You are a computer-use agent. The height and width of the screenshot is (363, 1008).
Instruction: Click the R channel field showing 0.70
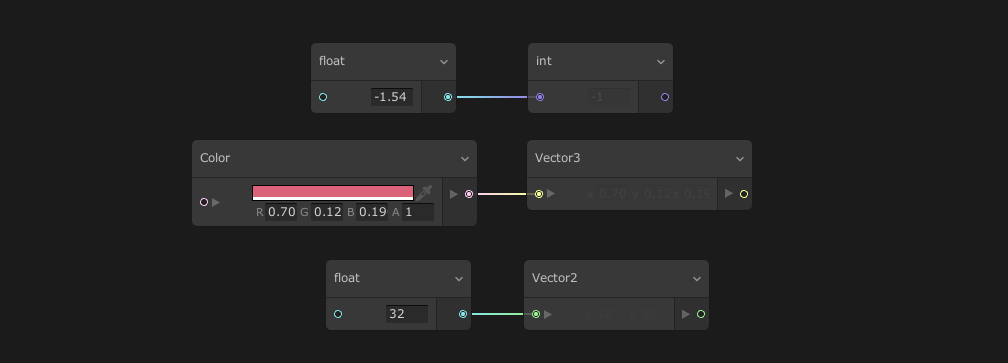[x=282, y=212]
